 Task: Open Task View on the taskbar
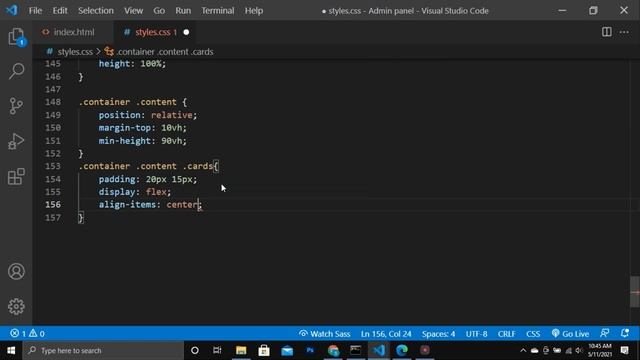[x=217, y=350]
